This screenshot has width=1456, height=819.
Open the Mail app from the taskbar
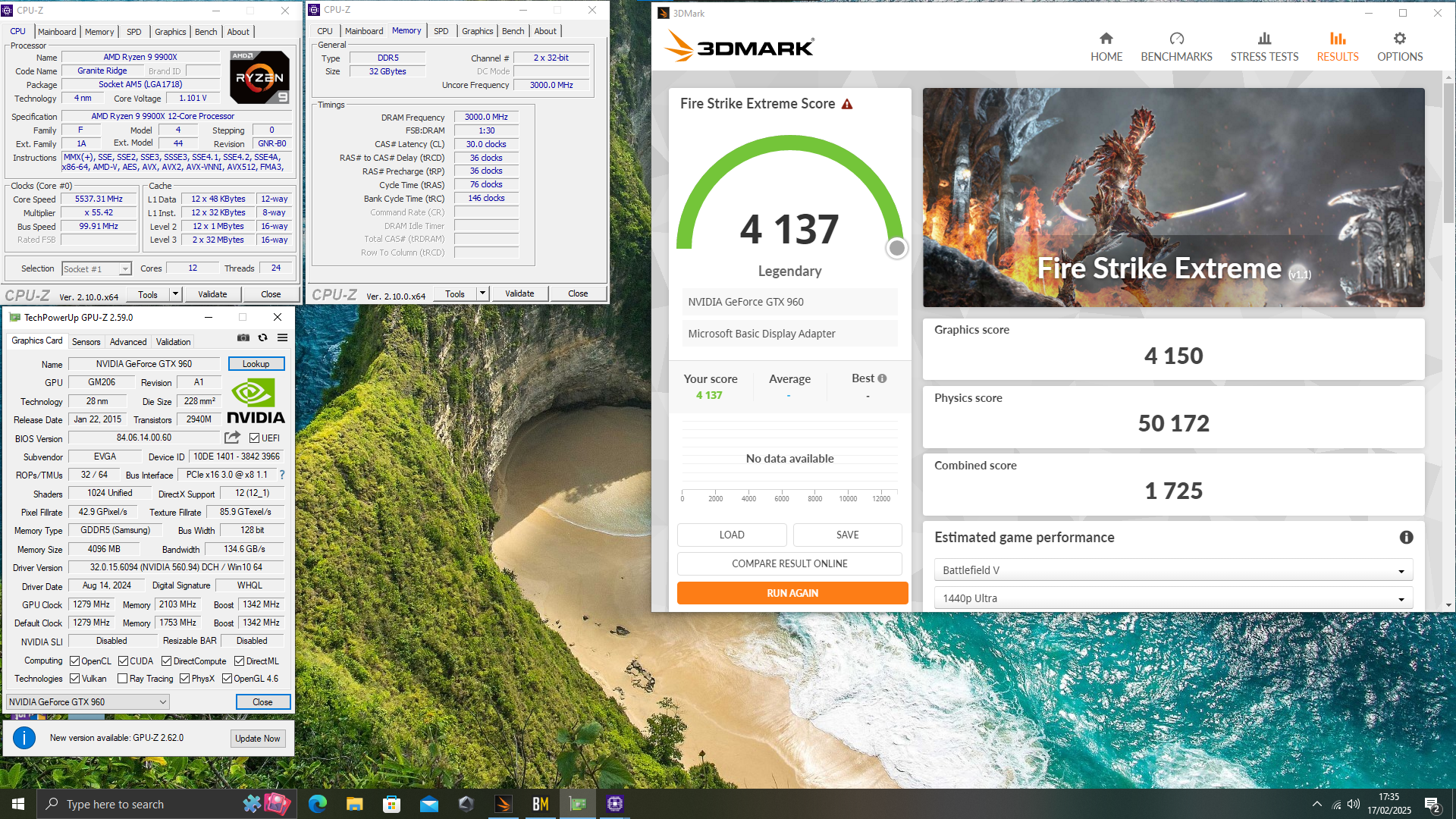428,804
